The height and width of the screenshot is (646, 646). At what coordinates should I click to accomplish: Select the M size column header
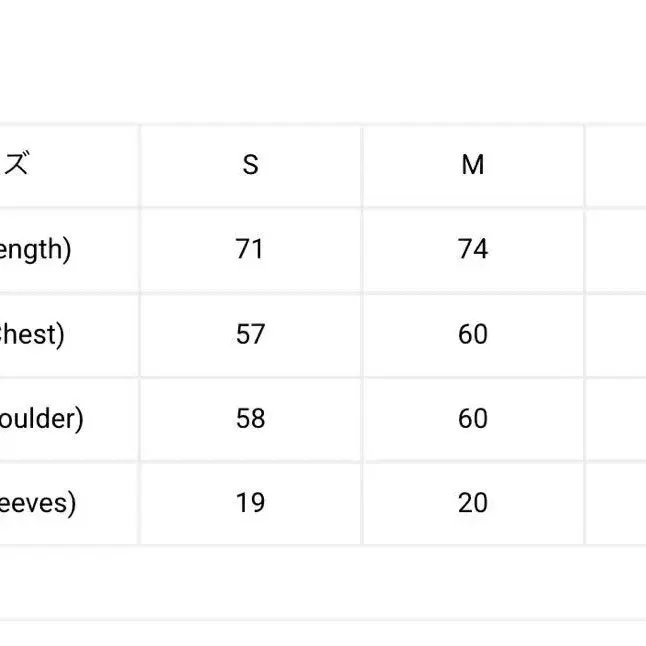pos(473,165)
